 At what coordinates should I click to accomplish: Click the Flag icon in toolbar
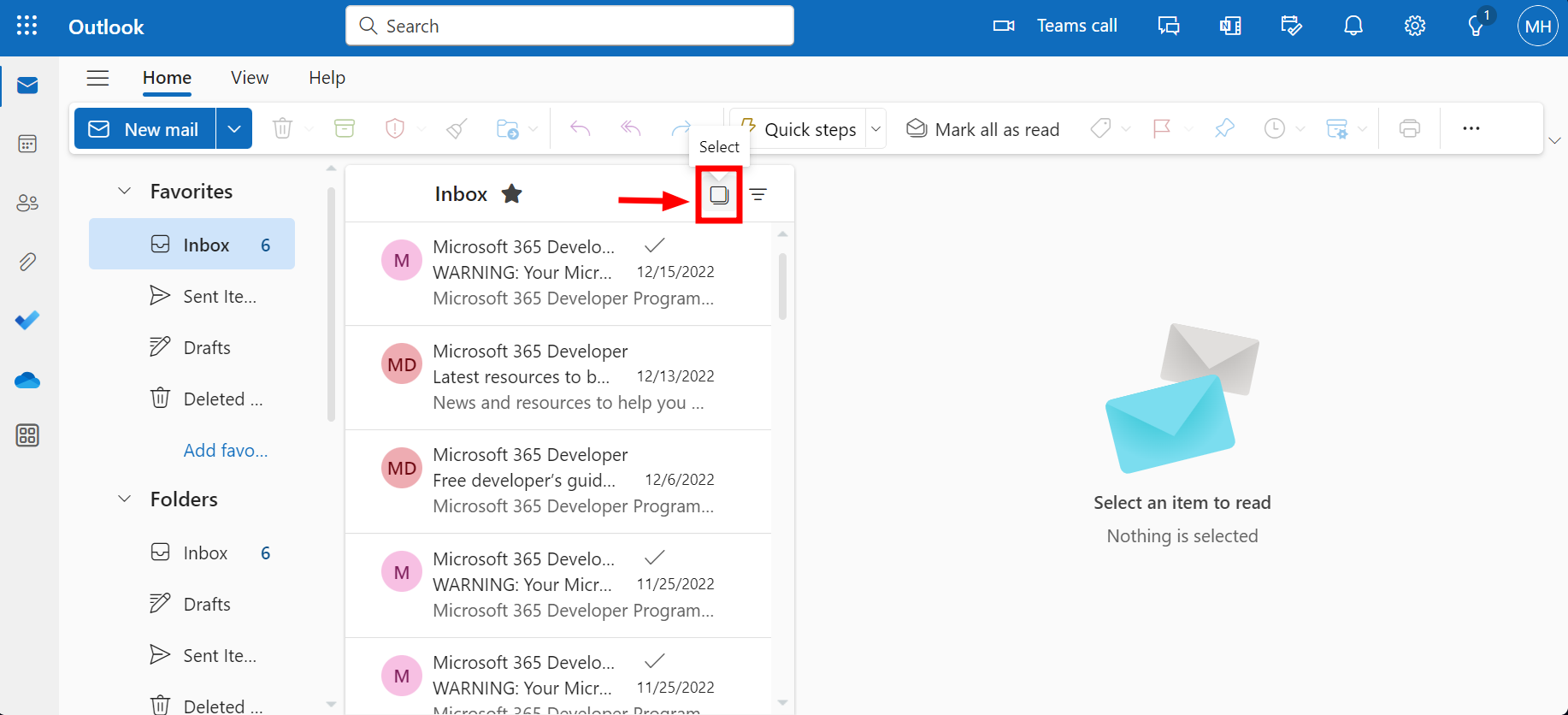point(1161,128)
